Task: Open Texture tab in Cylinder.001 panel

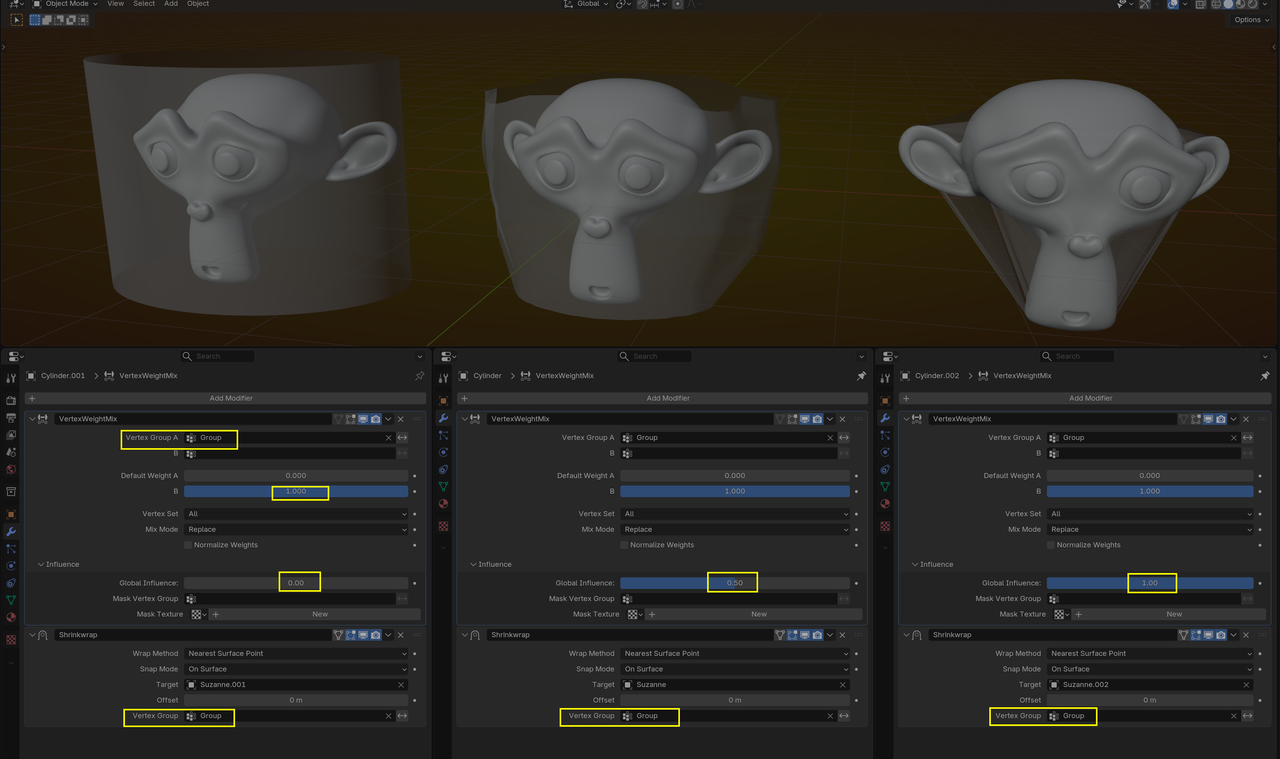Action: 11,639
